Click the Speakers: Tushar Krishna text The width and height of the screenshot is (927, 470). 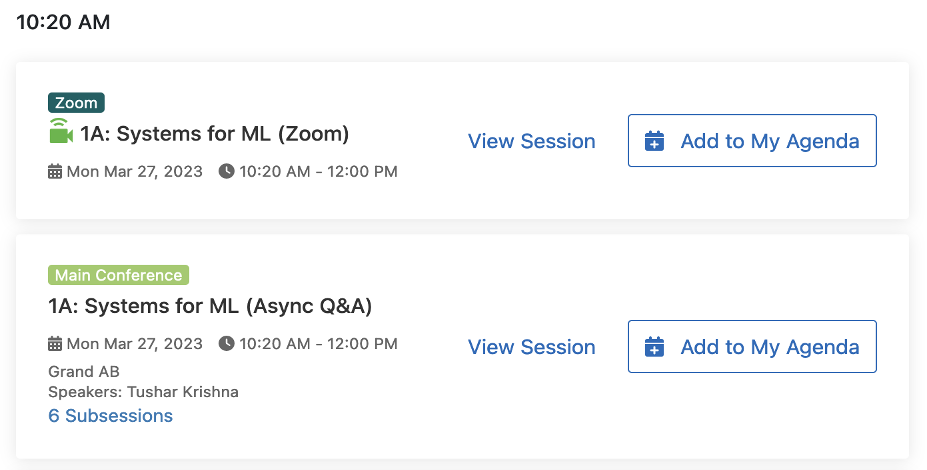143,392
